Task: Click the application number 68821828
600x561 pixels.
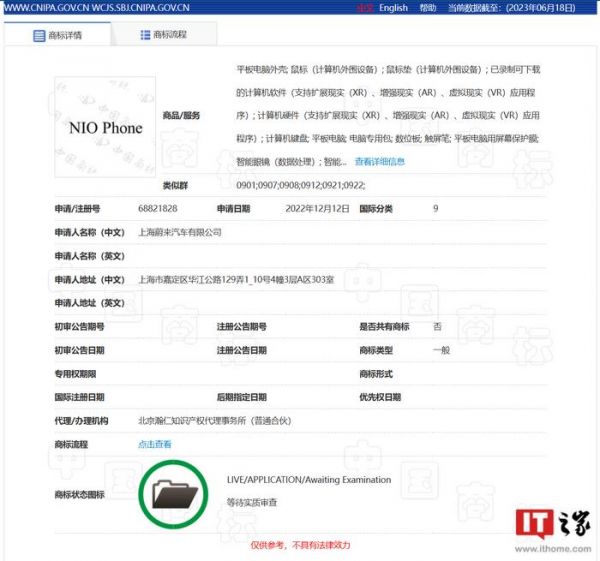Action: [157, 208]
